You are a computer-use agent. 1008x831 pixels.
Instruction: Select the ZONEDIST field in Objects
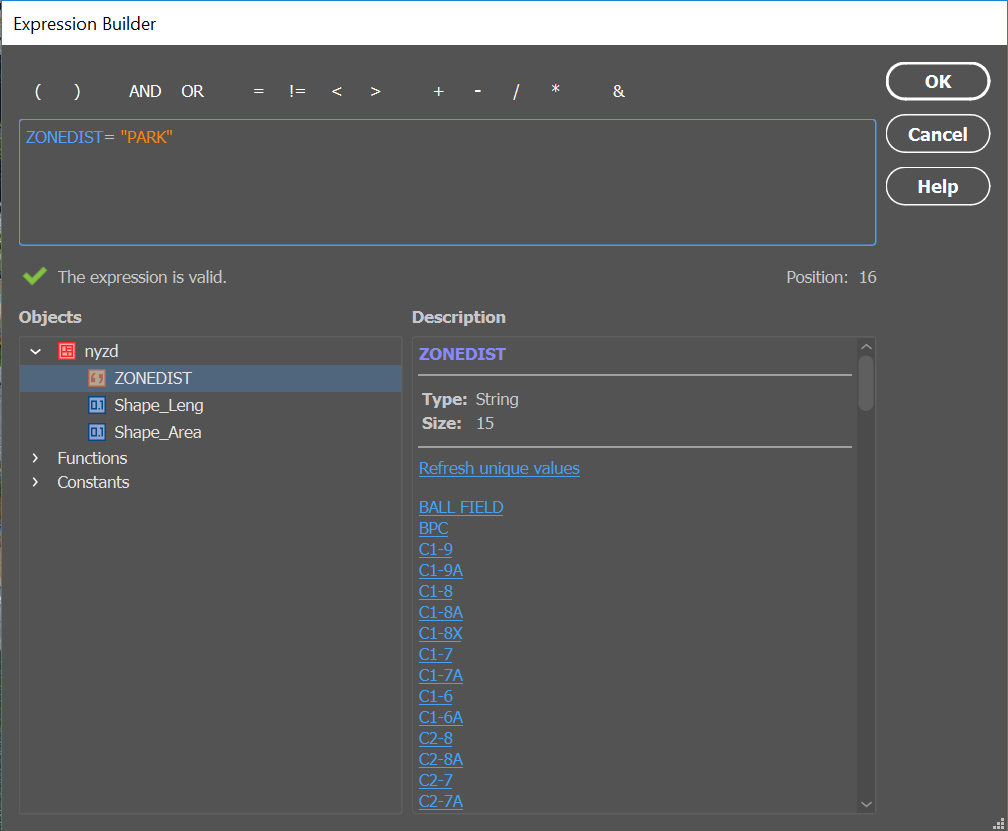point(211,379)
